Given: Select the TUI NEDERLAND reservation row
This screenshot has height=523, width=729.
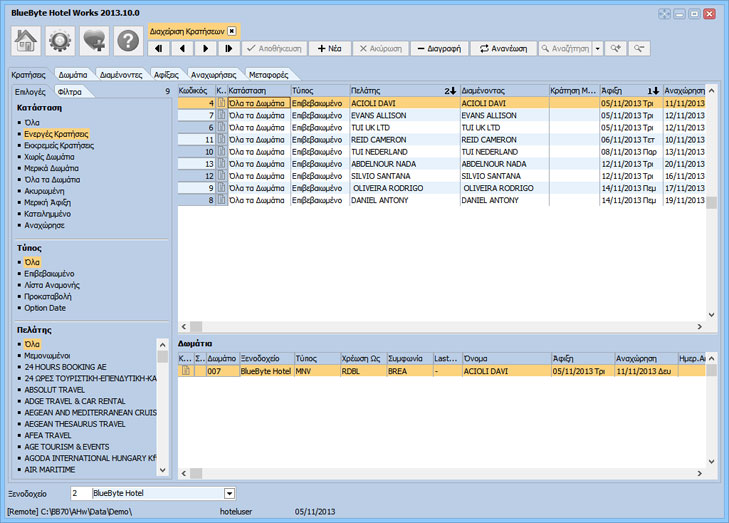Looking at the screenshot, I should (x=400, y=151).
